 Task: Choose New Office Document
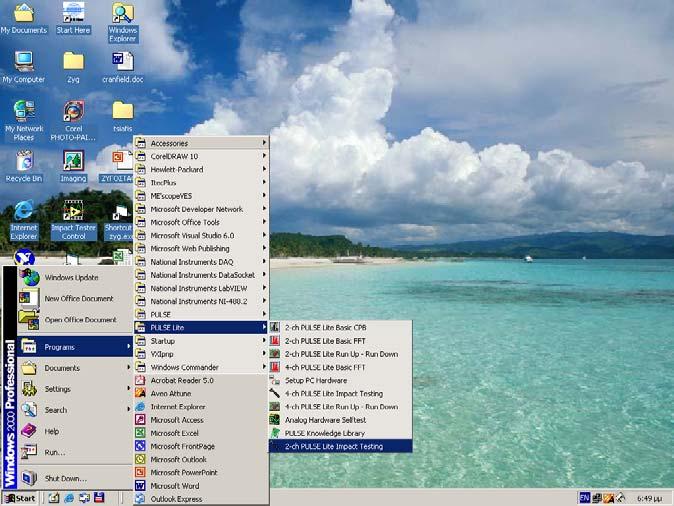(75, 298)
